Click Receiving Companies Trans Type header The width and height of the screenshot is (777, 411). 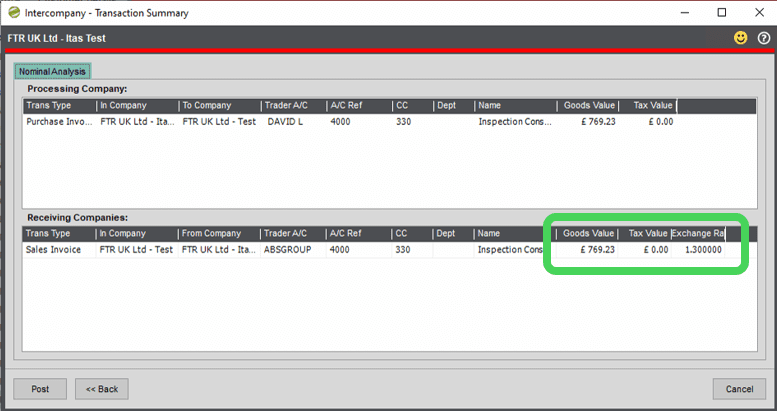pos(58,234)
